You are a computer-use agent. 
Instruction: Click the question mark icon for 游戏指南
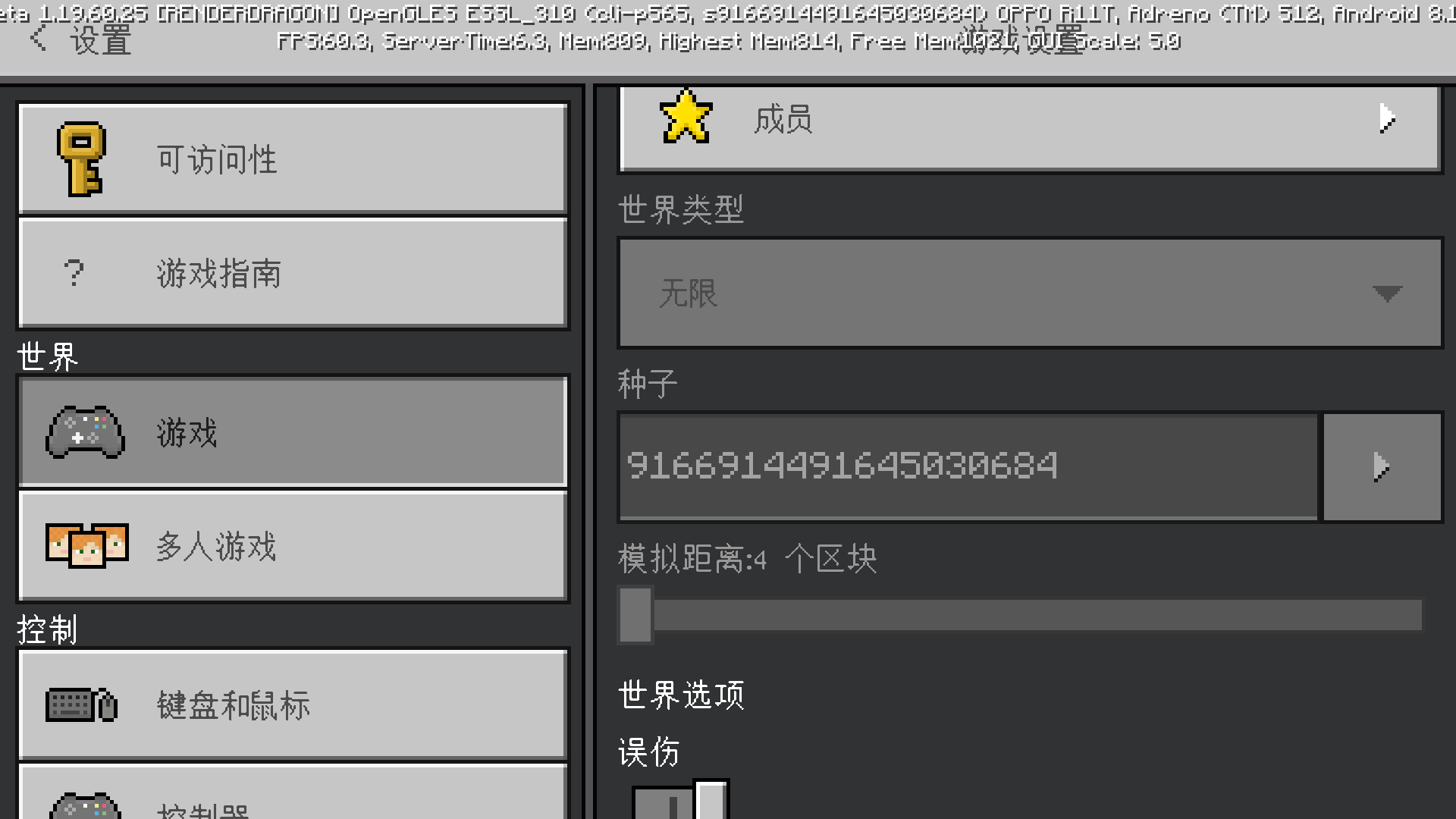coord(74,272)
